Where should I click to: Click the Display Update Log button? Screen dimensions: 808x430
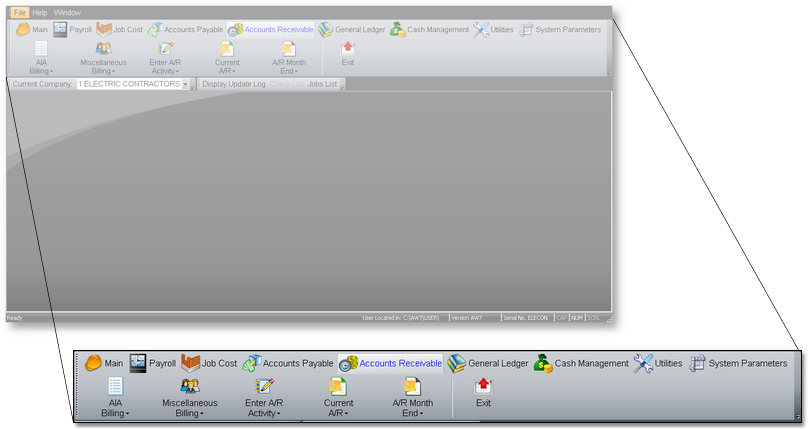tap(233, 84)
